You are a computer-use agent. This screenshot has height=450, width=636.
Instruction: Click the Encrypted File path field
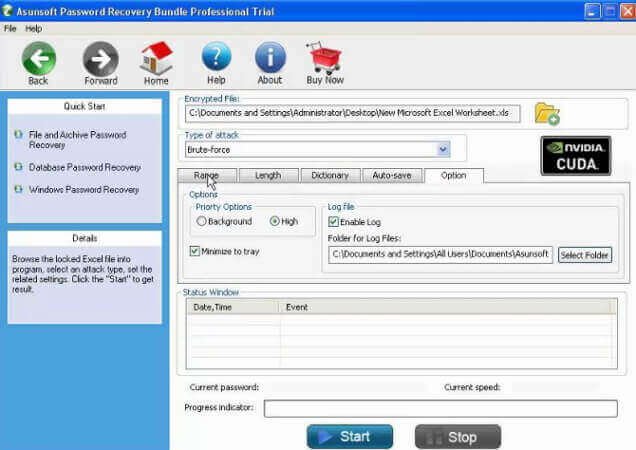(352, 113)
